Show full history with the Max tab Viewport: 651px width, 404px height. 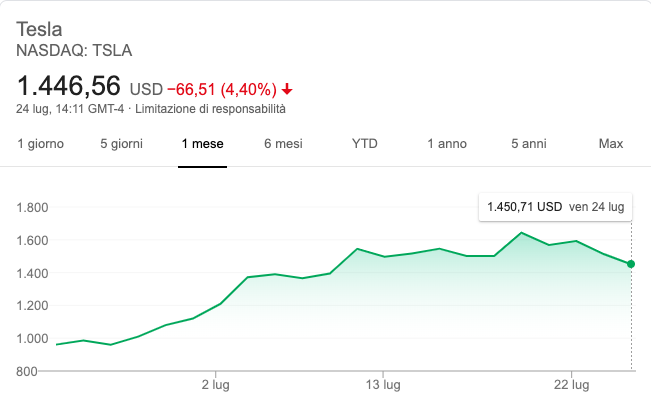point(611,144)
